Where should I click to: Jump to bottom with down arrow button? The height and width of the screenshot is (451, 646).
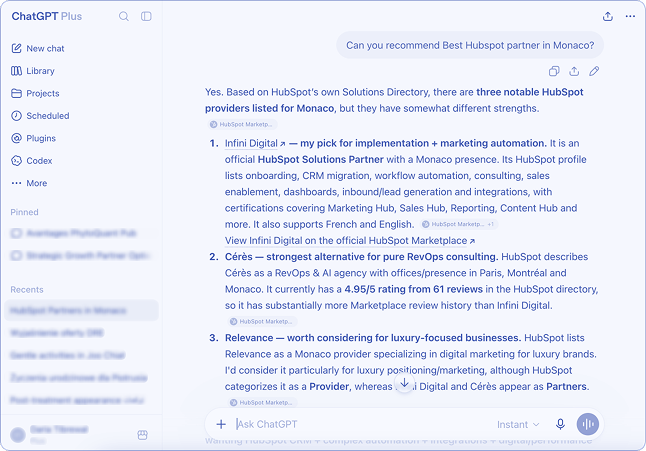405,383
